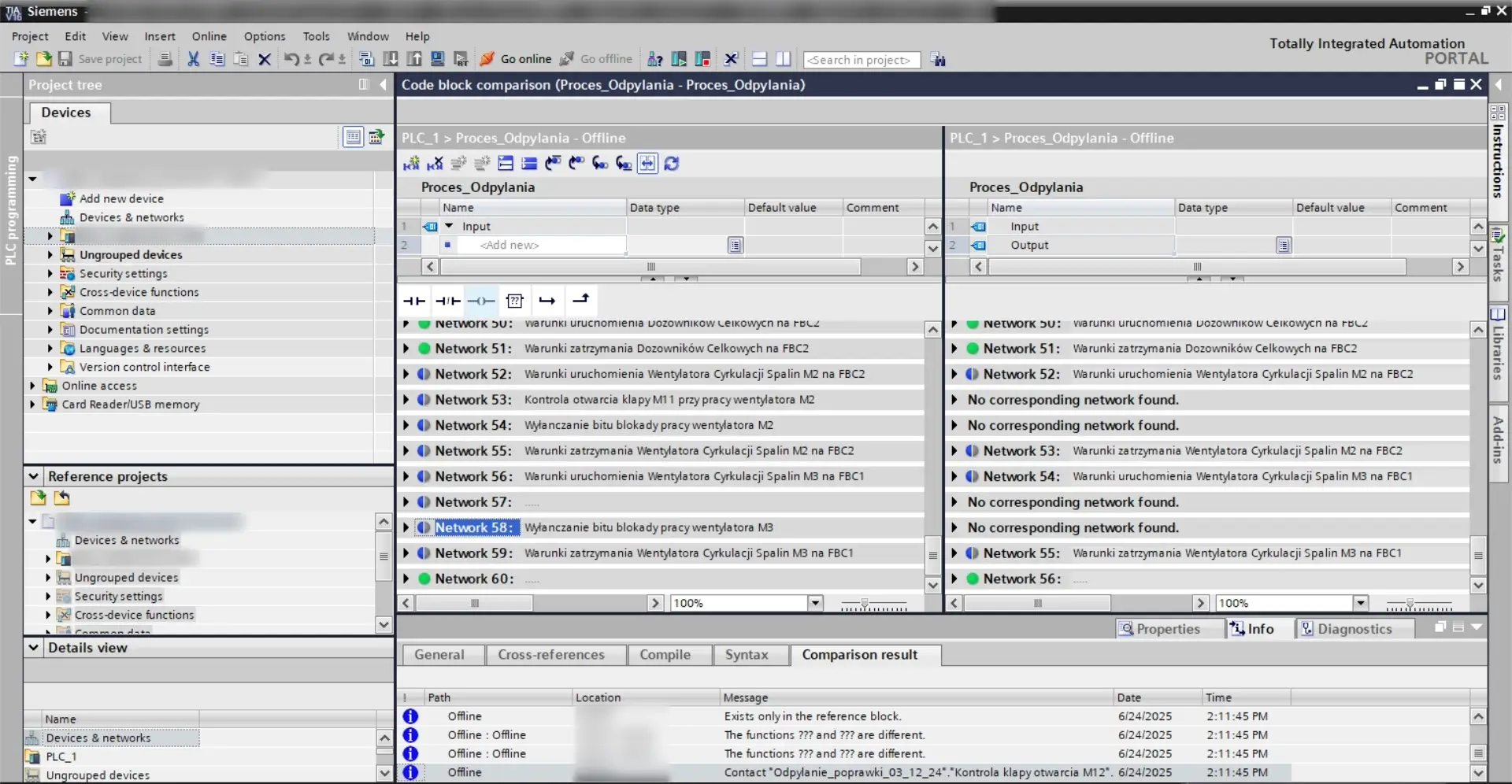Expand the Online access tree node
The width and height of the screenshot is (1512, 784).
(31, 386)
